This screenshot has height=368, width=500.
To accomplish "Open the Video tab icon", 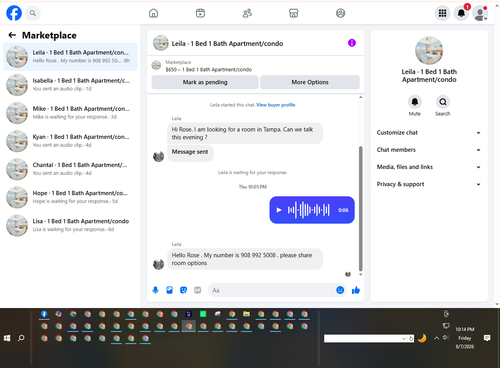I will coord(200,13).
